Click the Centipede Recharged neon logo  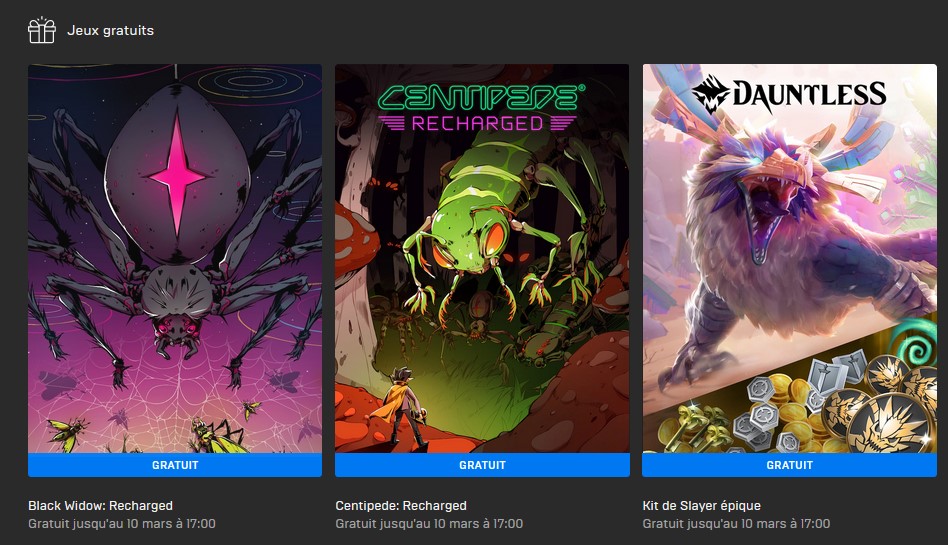[481, 108]
